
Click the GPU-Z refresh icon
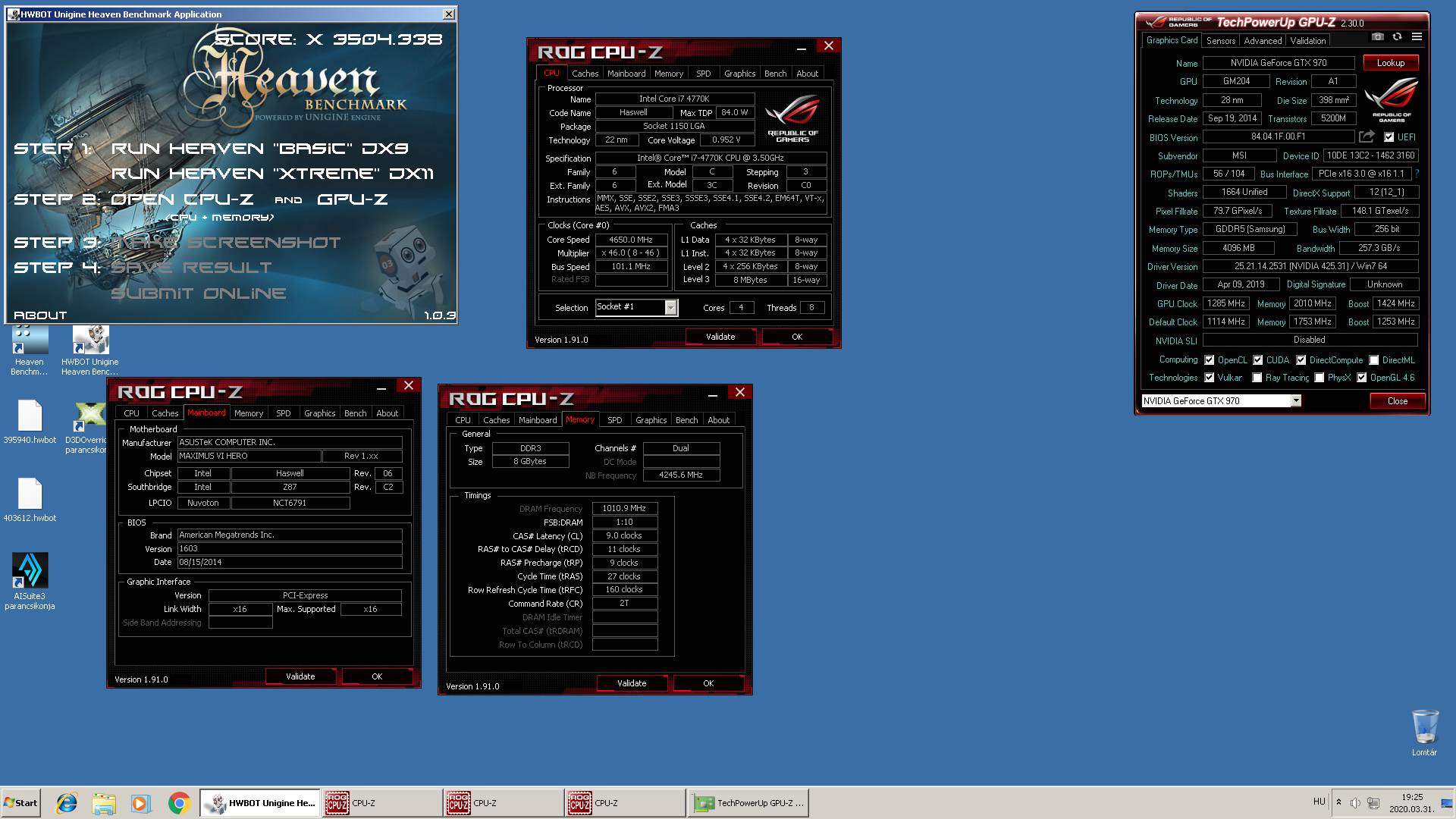[x=1397, y=36]
